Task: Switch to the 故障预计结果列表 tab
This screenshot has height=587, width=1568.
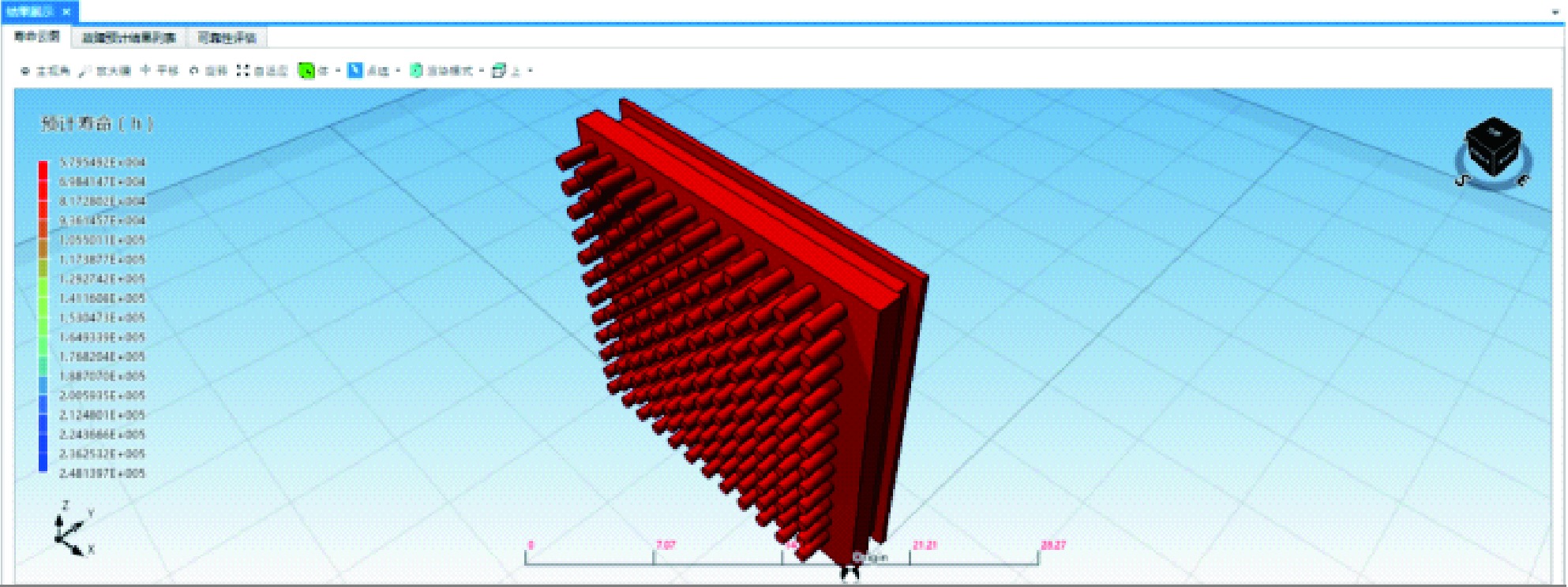Action: [x=129, y=38]
